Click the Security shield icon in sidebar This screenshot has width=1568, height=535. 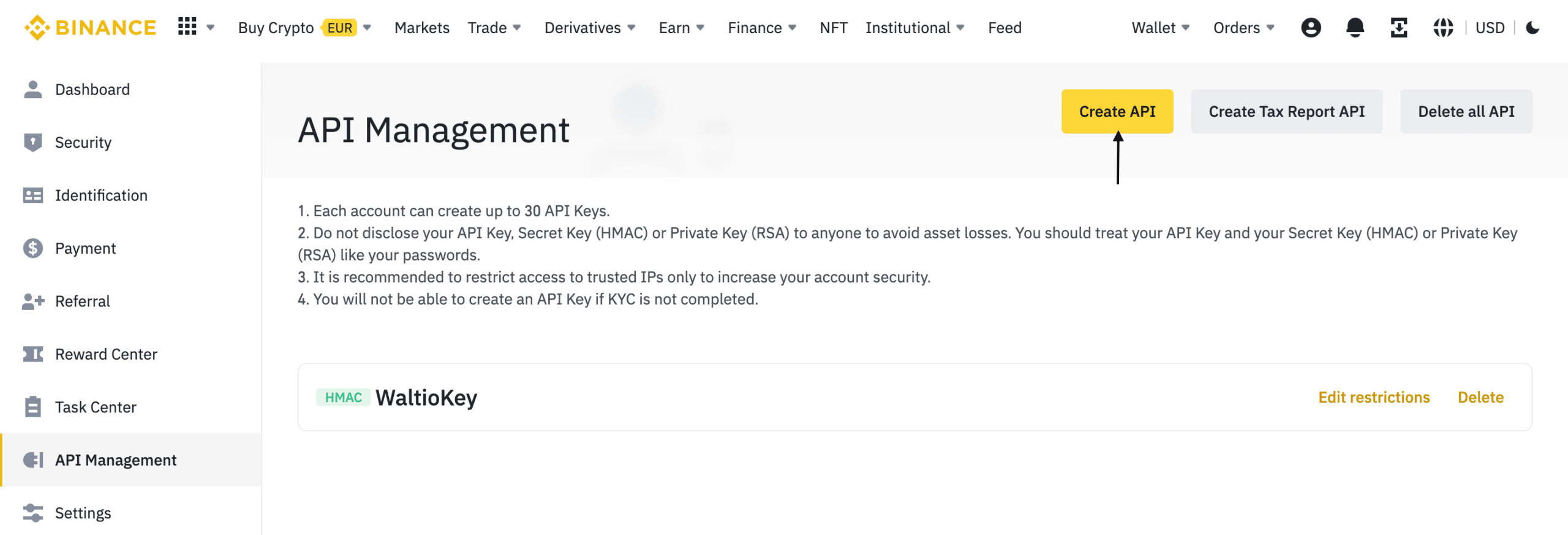pyautogui.click(x=33, y=142)
